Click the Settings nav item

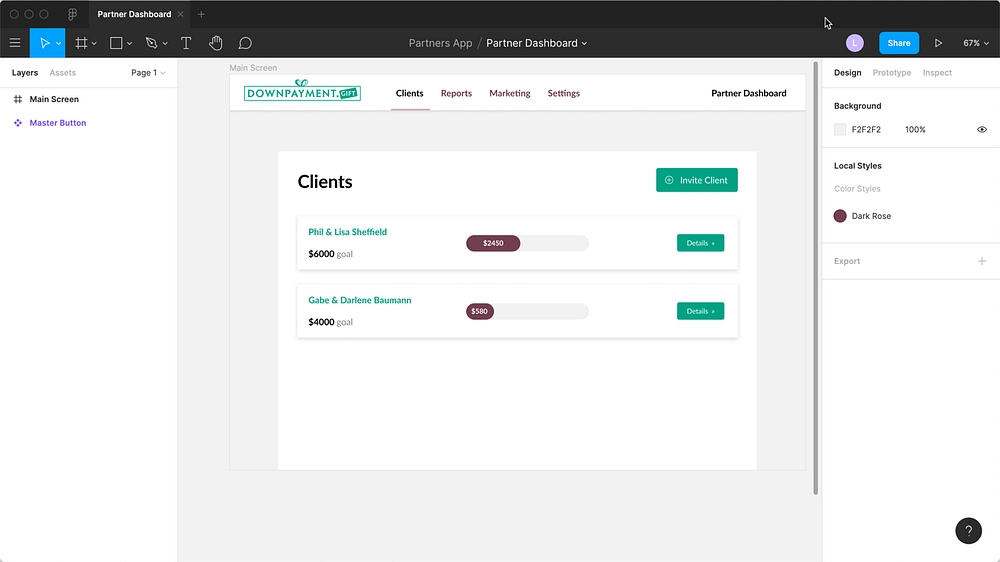click(564, 93)
